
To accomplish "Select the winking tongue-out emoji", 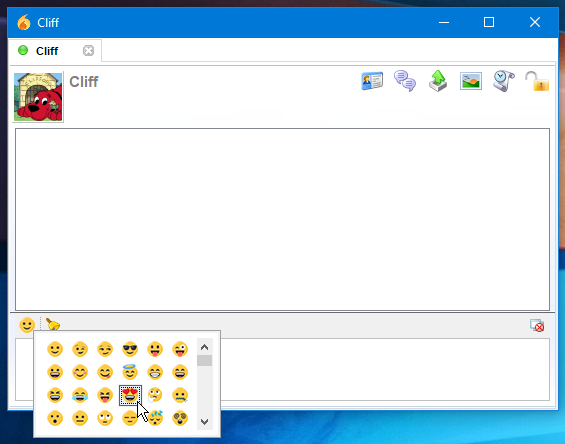I will [180, 349].
